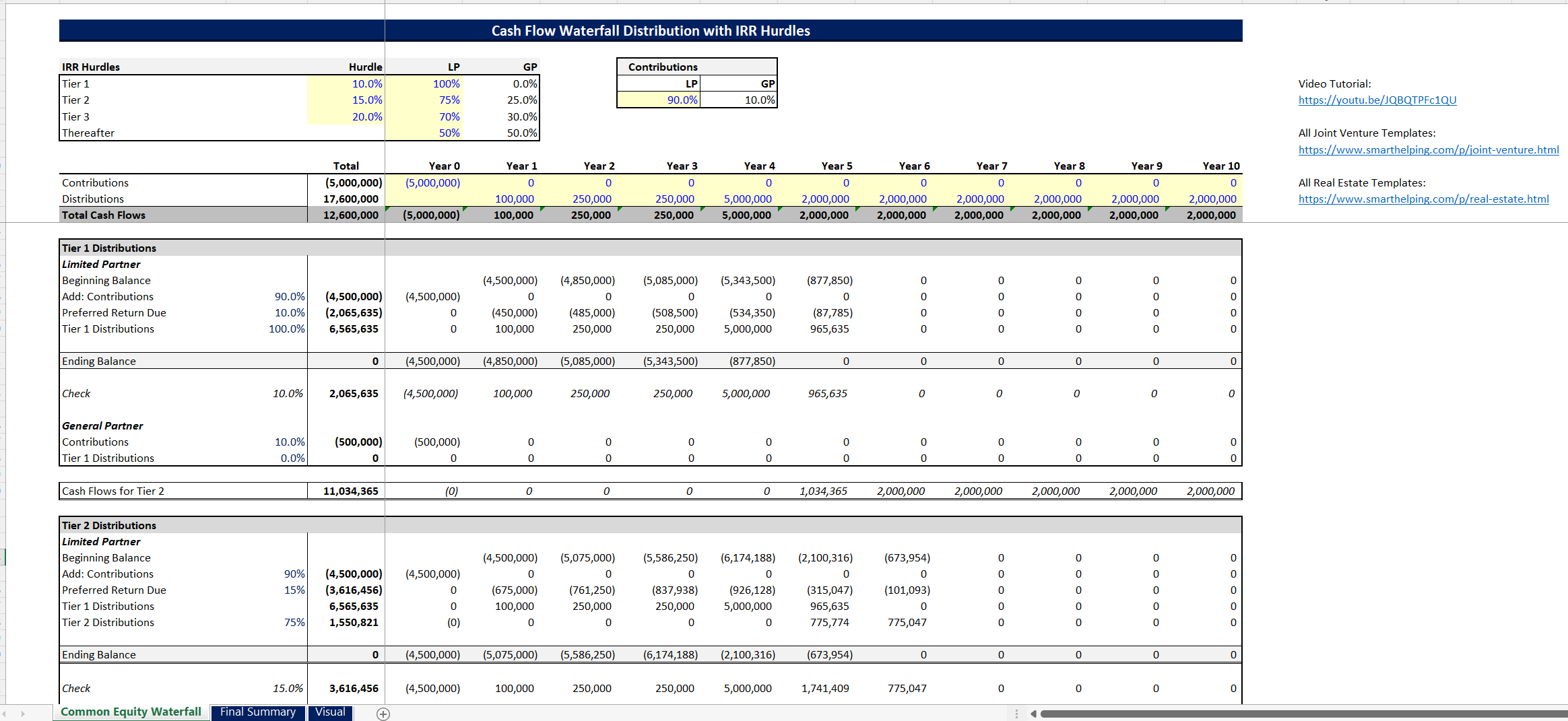
Task: Select the Contributions box header
Action: [x=697, y=67]
